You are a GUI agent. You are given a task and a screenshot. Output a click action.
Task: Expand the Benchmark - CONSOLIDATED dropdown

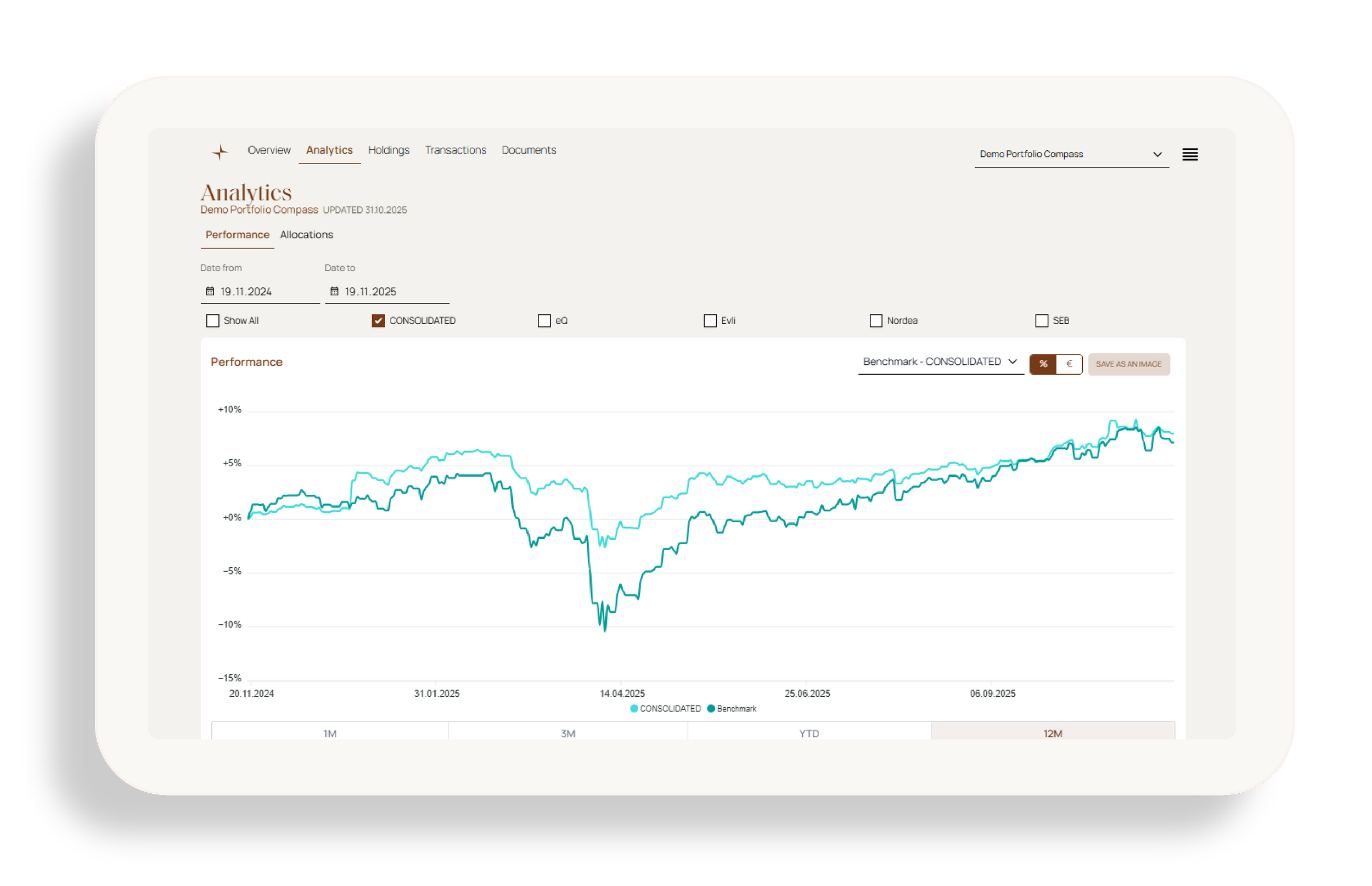click(940, 362)
